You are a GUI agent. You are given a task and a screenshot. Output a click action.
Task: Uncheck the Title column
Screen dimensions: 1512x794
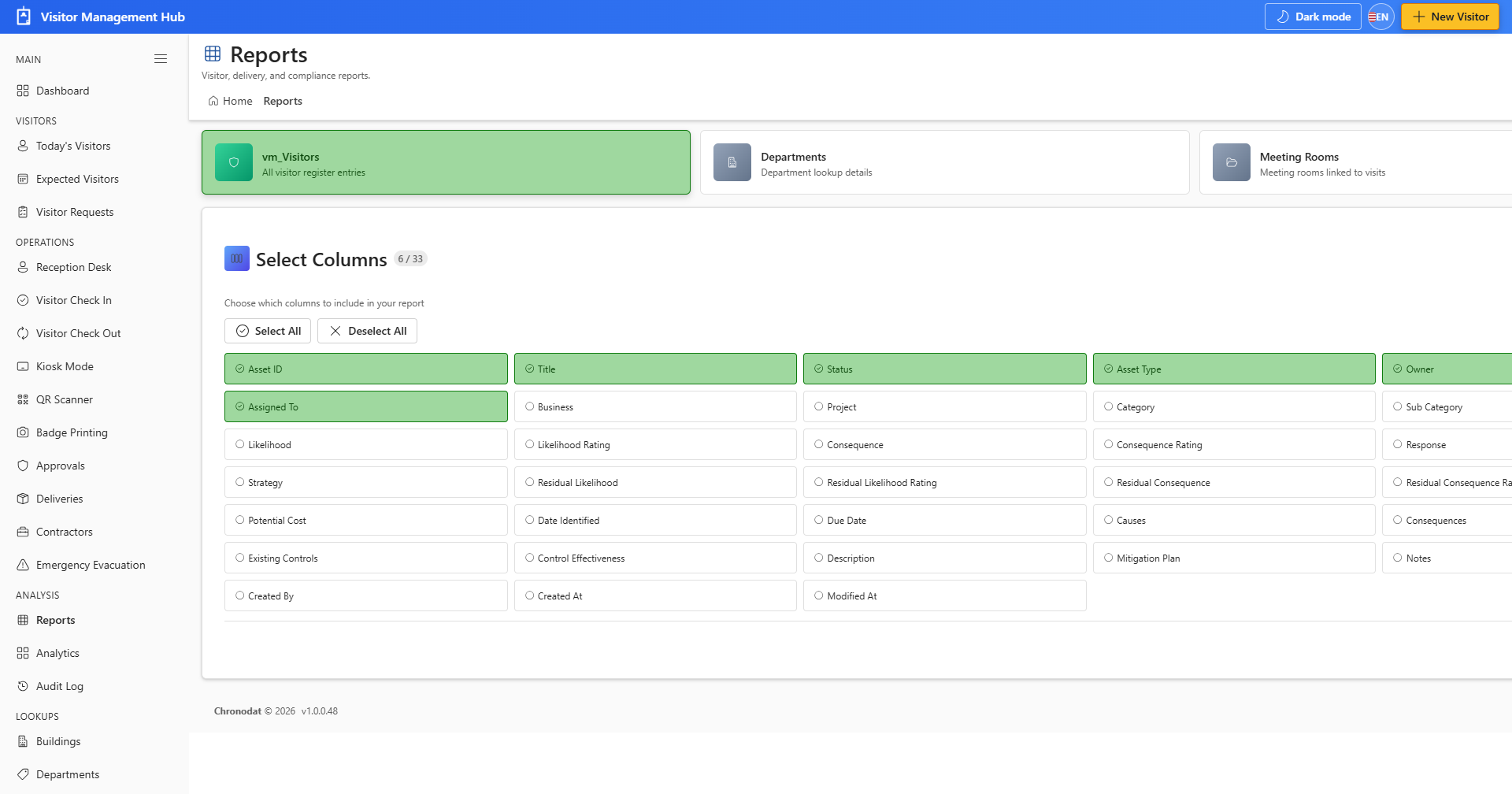pos(655,369)
